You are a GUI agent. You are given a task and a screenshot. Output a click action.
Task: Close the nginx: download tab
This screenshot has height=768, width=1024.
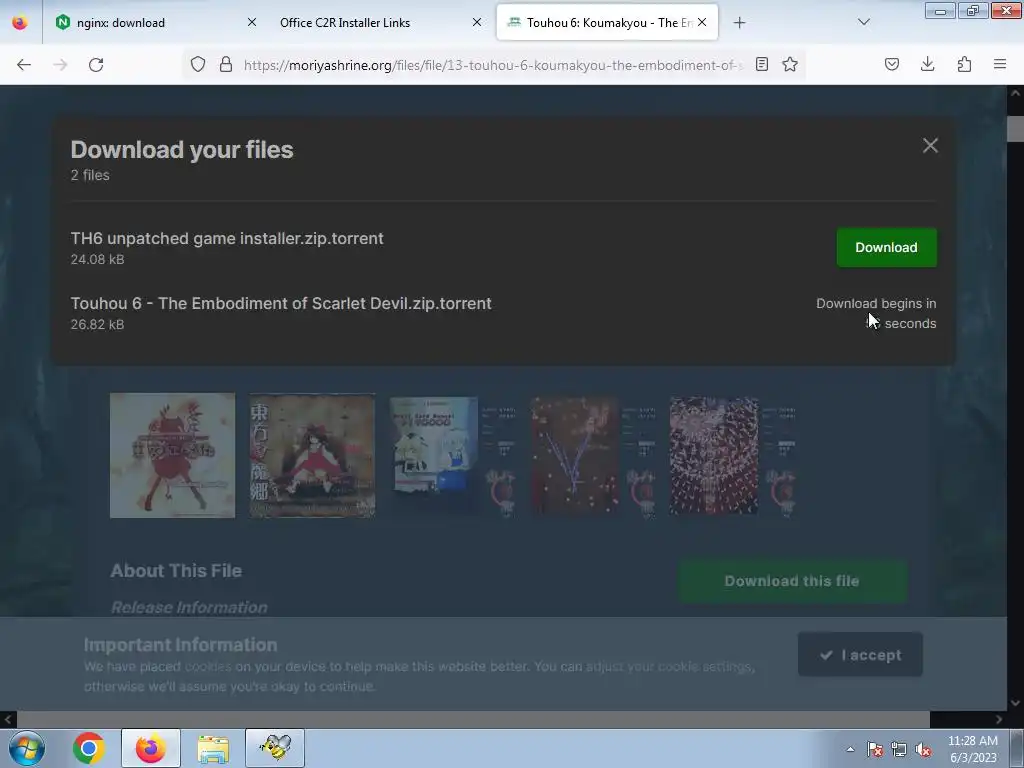pyautogui.click(x=252, y=22)
